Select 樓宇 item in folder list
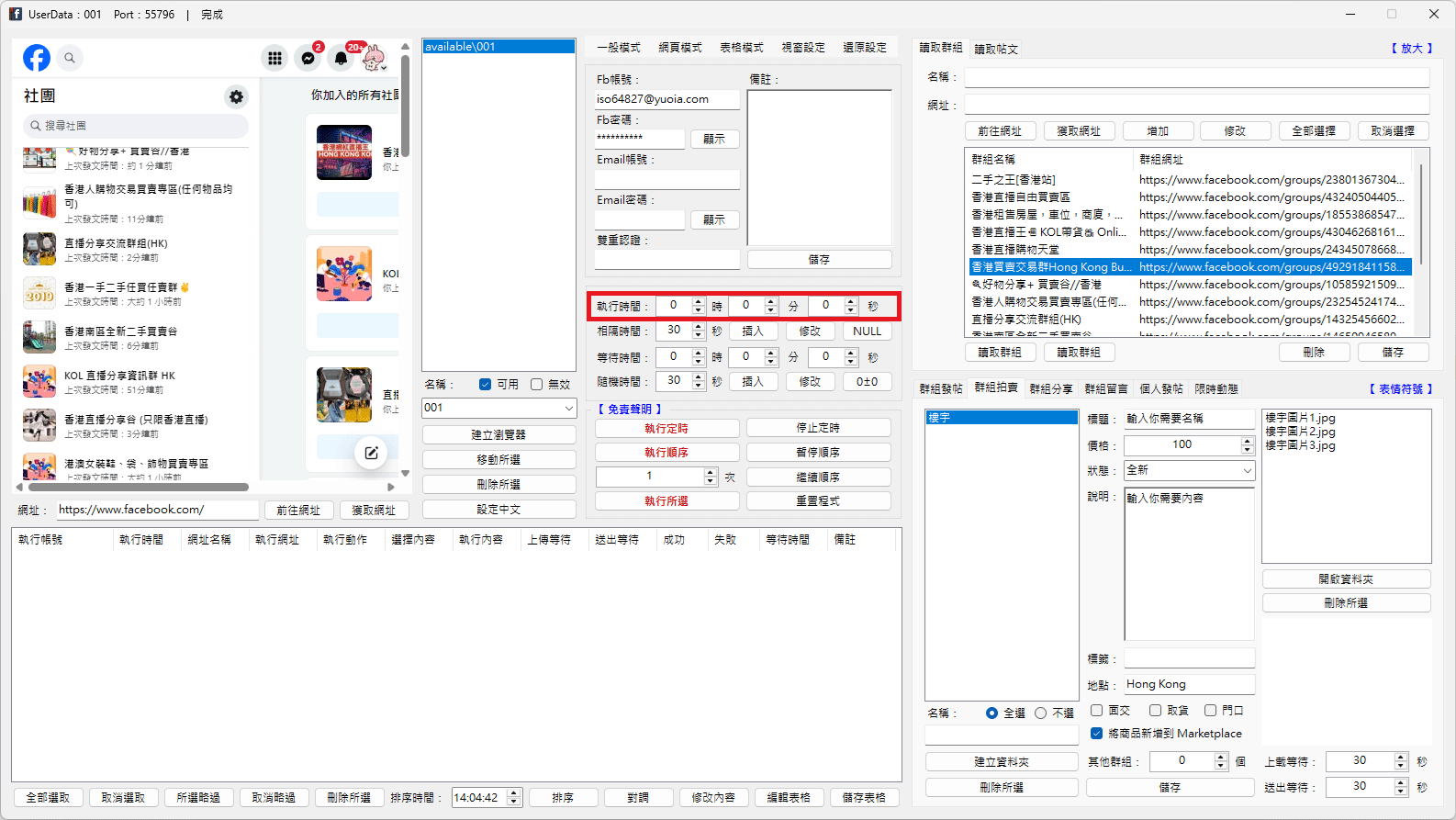This screenshot has width=1456, height=820. tap(1001, 418)
